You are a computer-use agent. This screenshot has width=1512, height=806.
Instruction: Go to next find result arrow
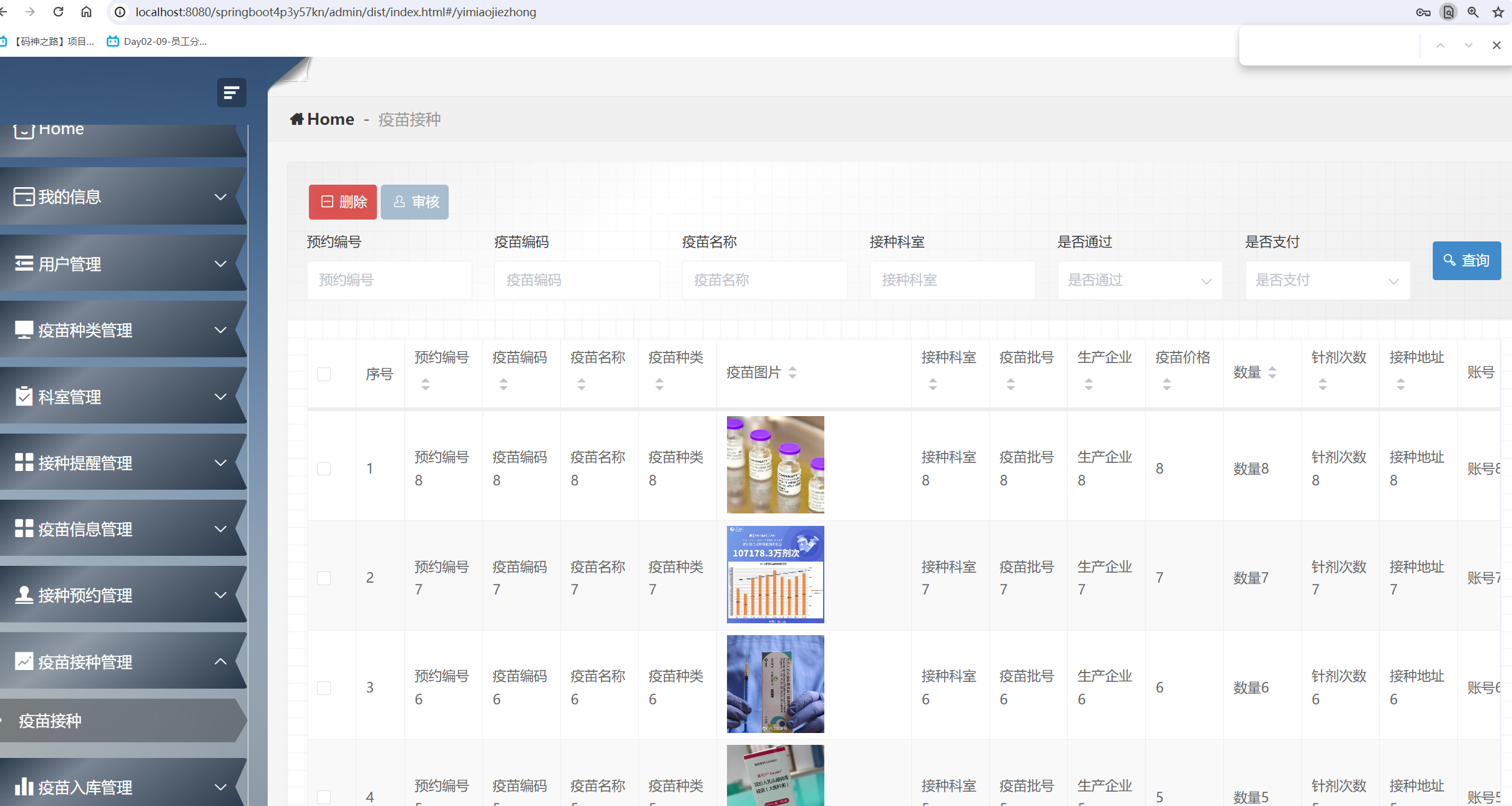1468,45
